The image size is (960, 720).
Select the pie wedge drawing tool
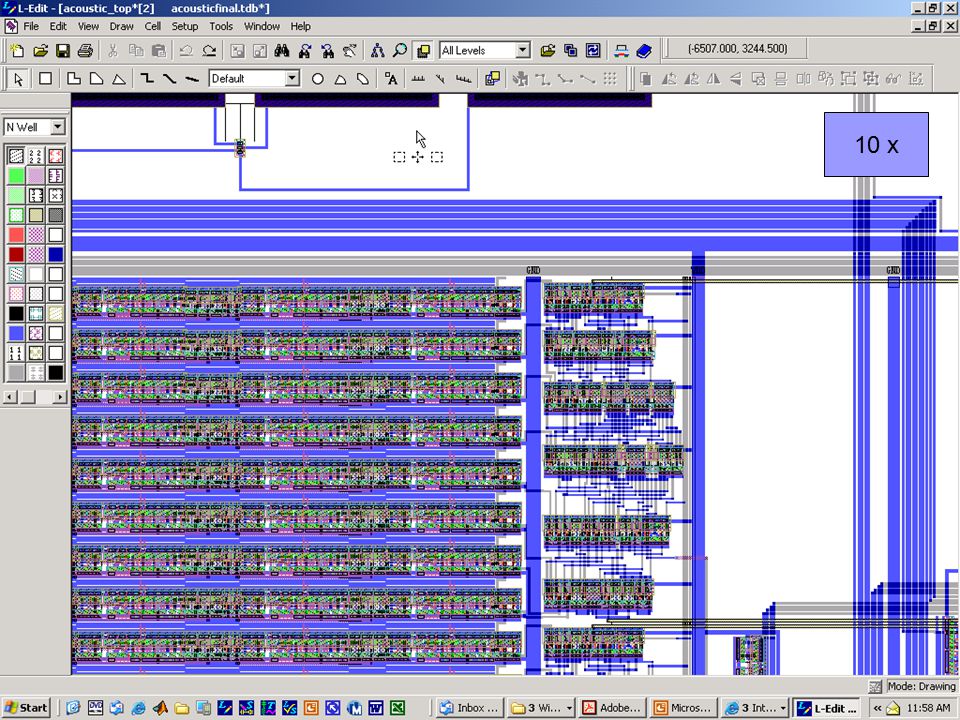(340, 79)
